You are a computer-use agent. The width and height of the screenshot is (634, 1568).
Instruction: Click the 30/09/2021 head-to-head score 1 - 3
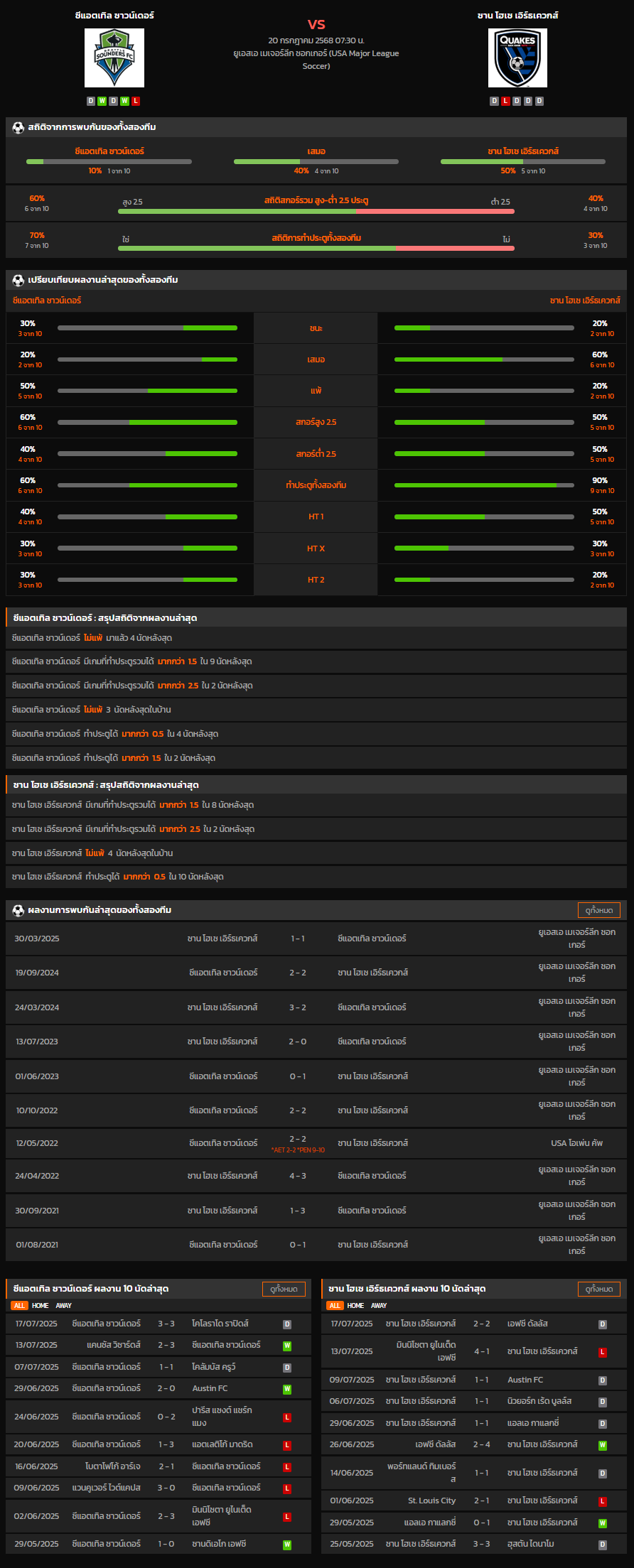click(x=298, y=1211)
